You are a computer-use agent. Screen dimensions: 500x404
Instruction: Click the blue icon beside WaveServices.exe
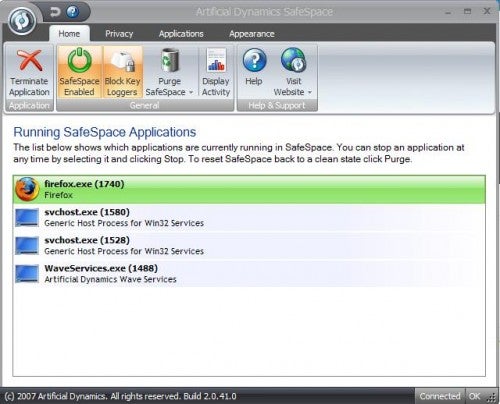point(27,274)
